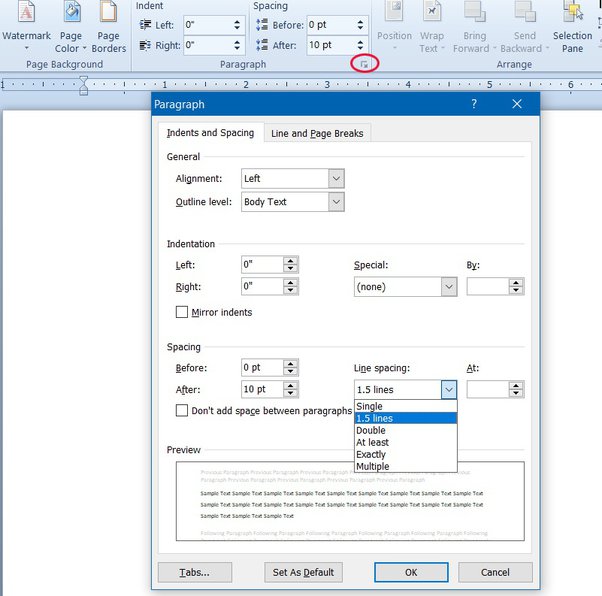Click the dialog Spacing After field
The width and height of the screenshot is (602, 596).
(263, 389)
